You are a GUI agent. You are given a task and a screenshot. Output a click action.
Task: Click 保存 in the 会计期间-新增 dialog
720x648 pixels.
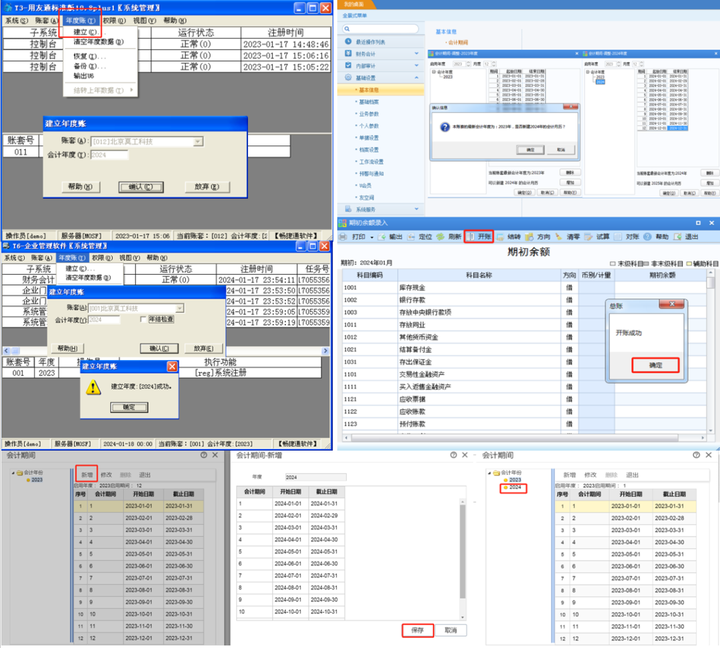pos(417,630)
